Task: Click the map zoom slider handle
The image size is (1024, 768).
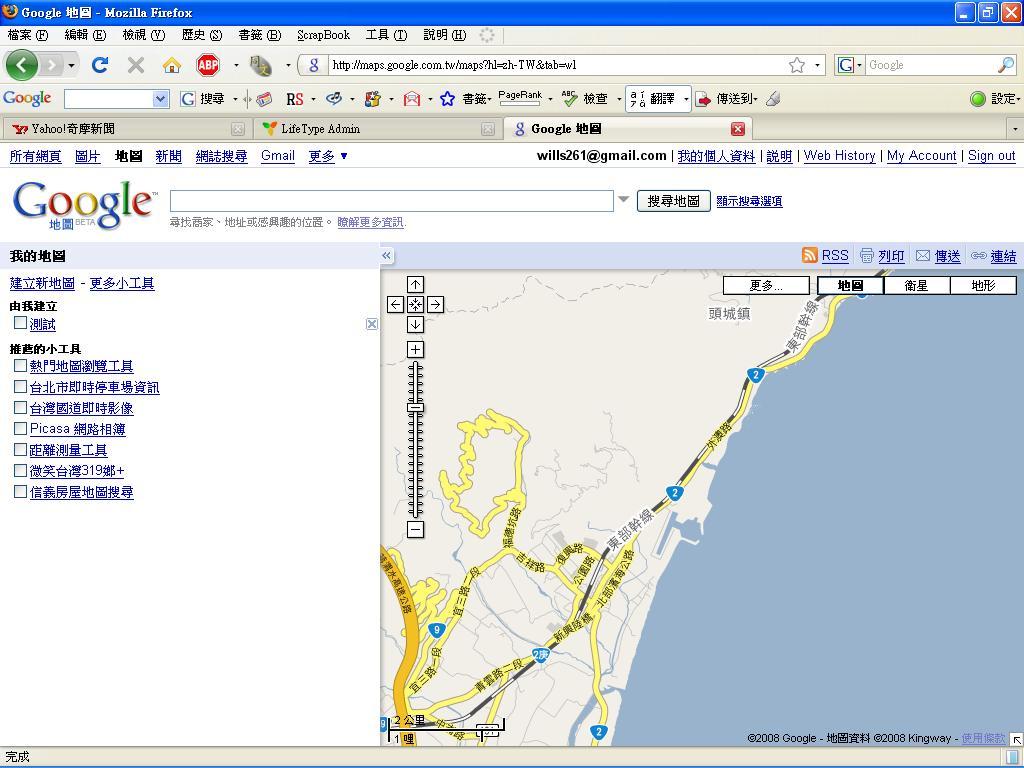Action: coord(415,408)
